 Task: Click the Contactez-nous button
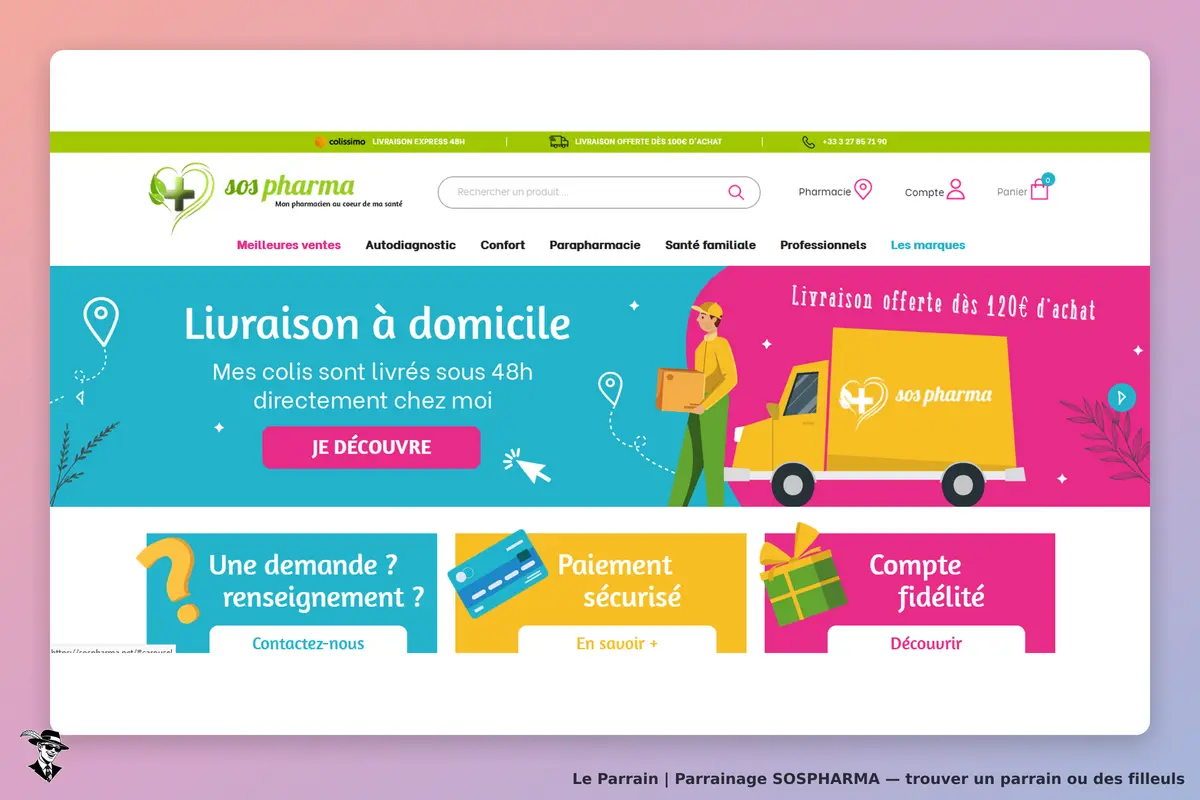[x=308, y=640]
